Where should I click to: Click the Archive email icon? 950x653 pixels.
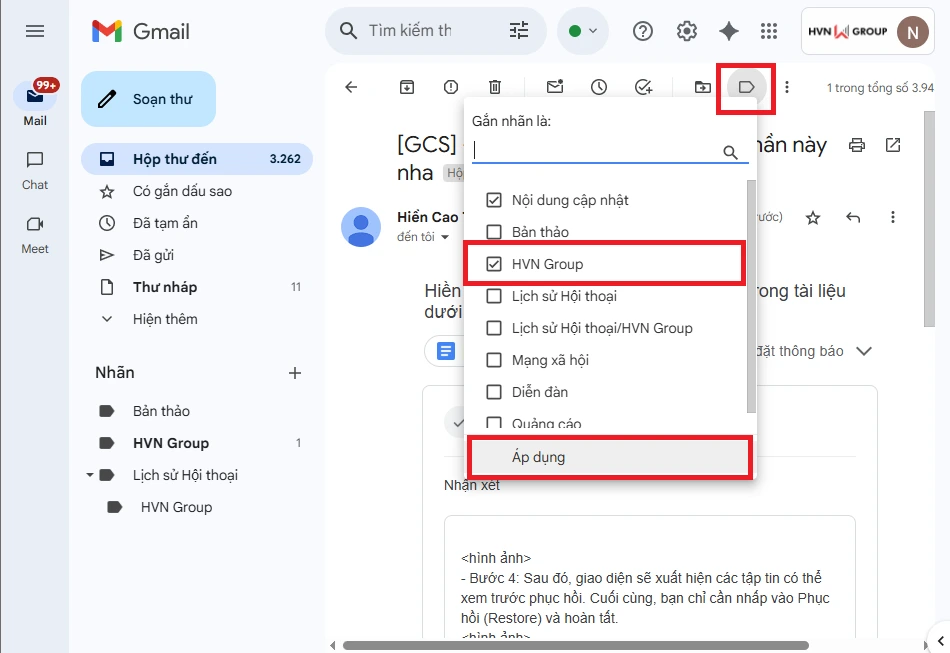point(407,87)
